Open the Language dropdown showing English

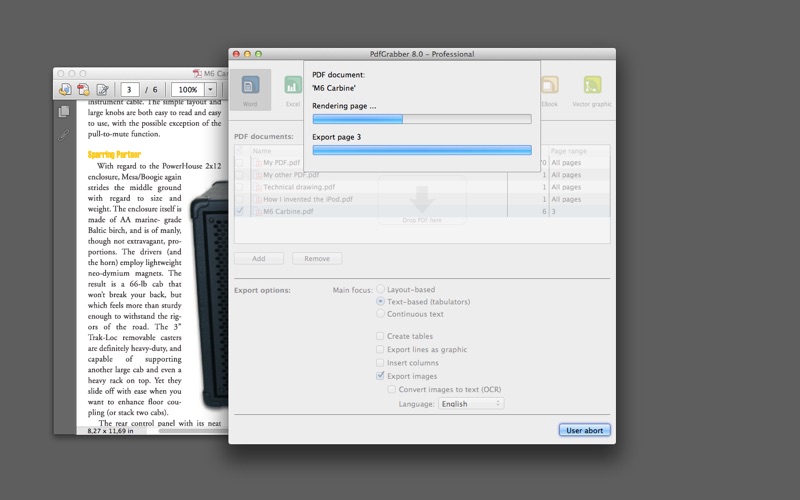(471, 404)
